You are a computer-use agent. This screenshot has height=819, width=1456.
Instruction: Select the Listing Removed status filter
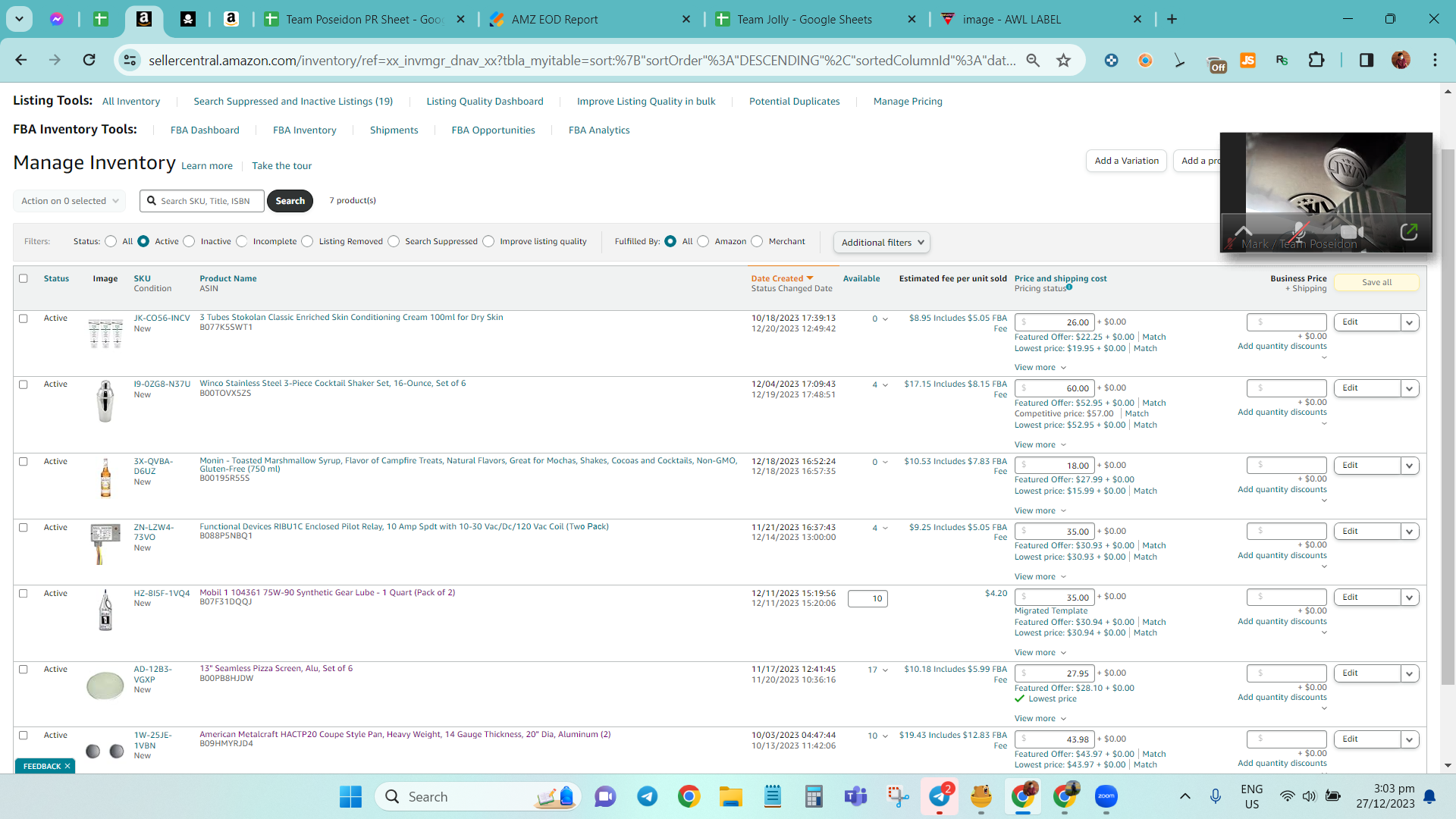pyautogui.click(x=307, y=241)
